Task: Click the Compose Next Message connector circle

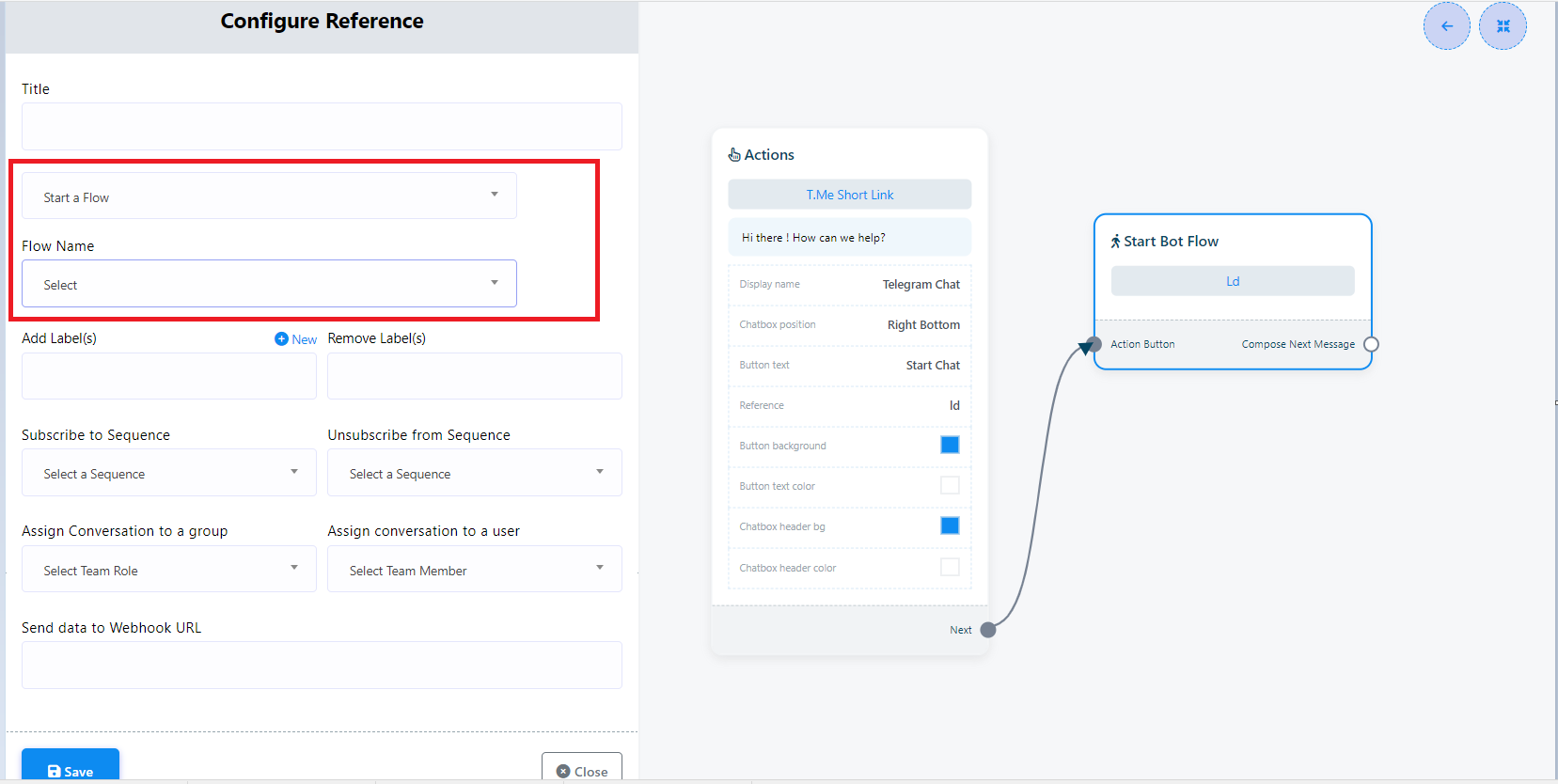Action: 1371,344
